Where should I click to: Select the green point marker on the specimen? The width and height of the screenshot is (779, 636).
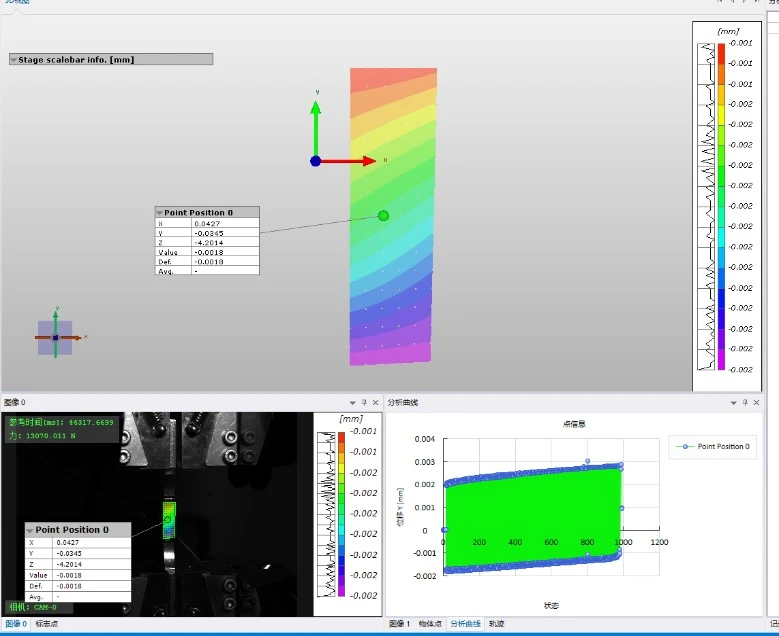[383, 215]
